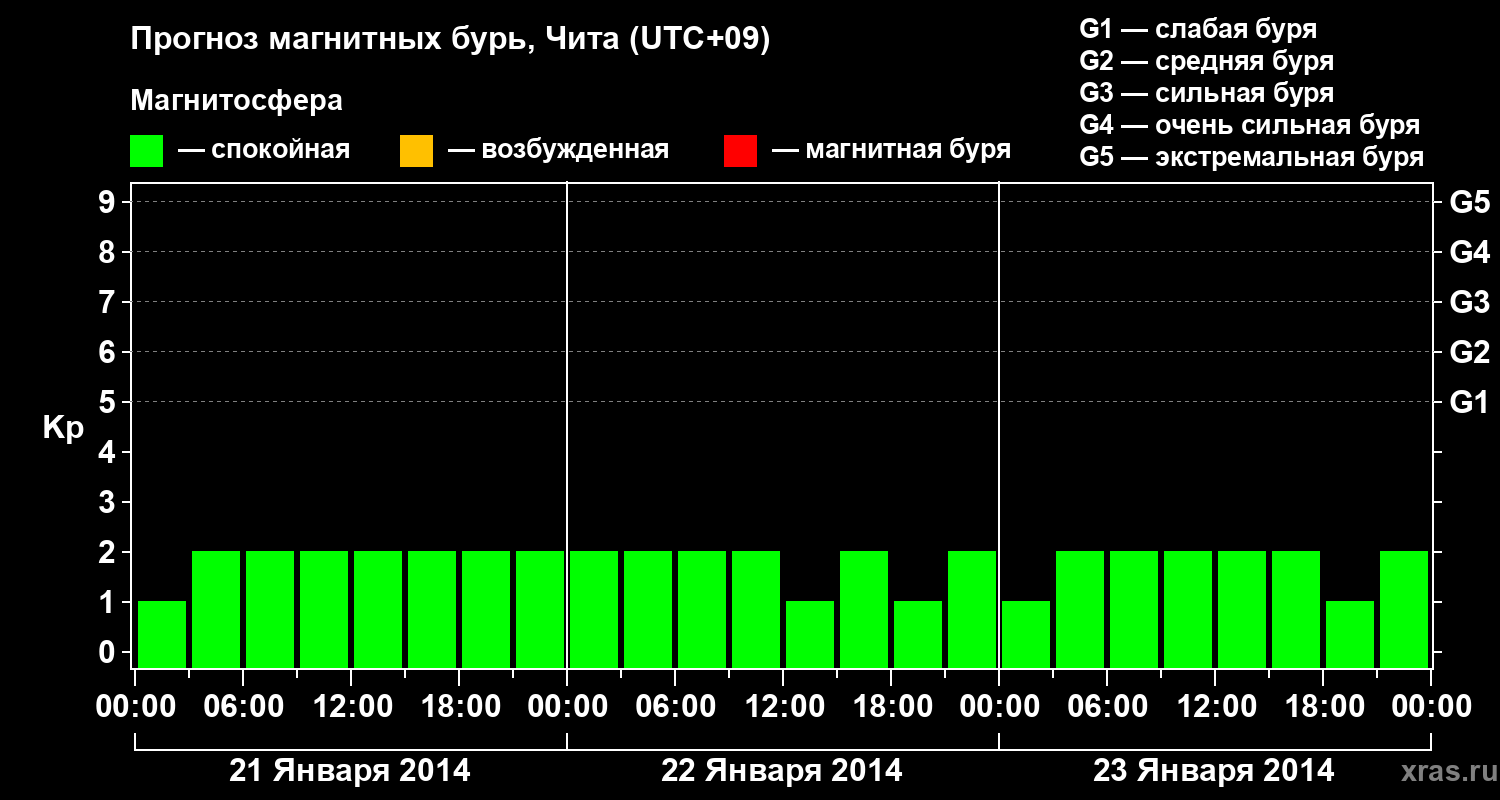Click the '— магнитная буря' legend label

(891, 151)
